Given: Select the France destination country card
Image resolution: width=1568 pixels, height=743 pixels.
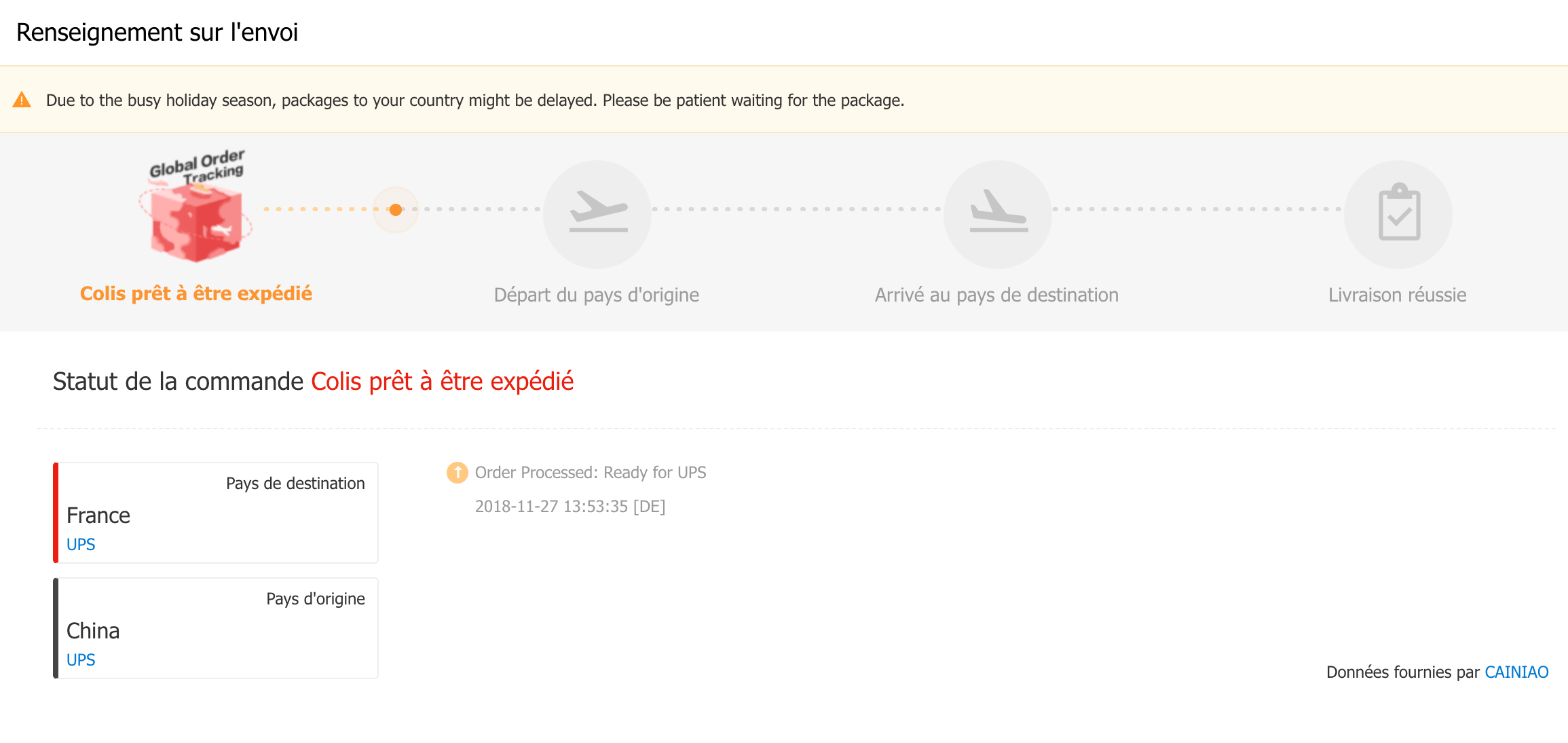Looking at the screenshot, I should [216, 513].
